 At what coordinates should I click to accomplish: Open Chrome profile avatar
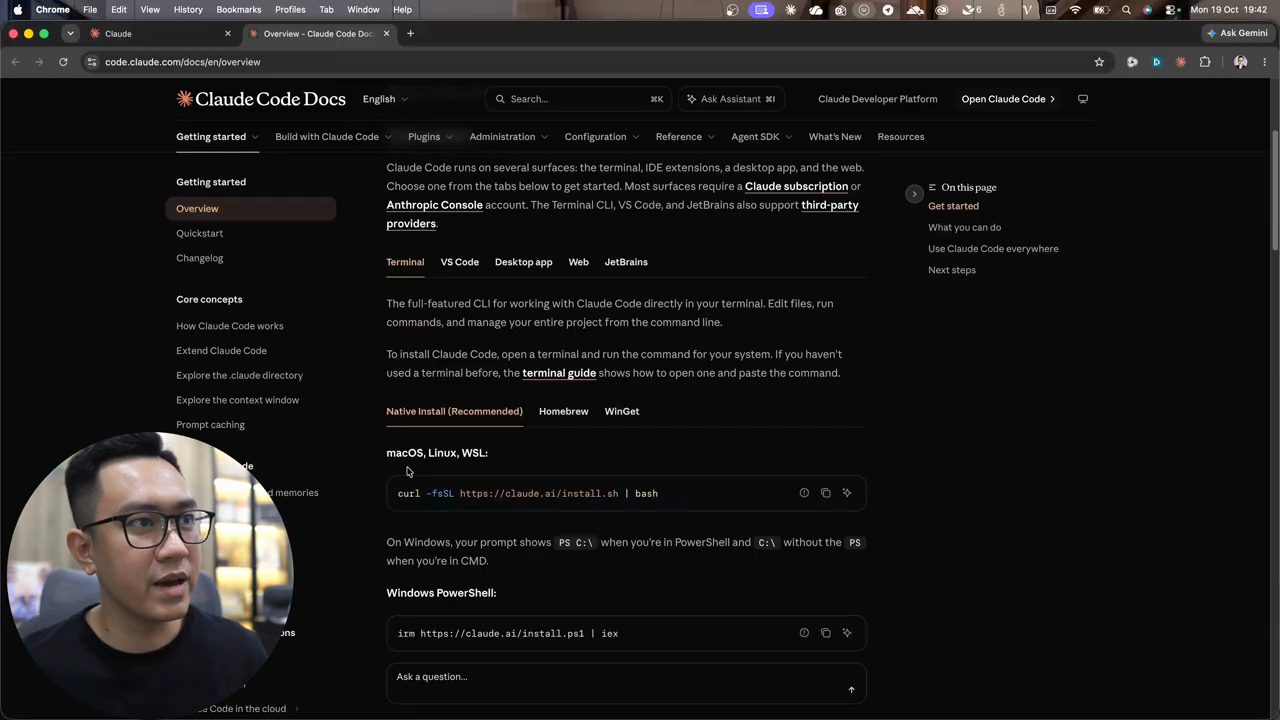(1240, 62)
